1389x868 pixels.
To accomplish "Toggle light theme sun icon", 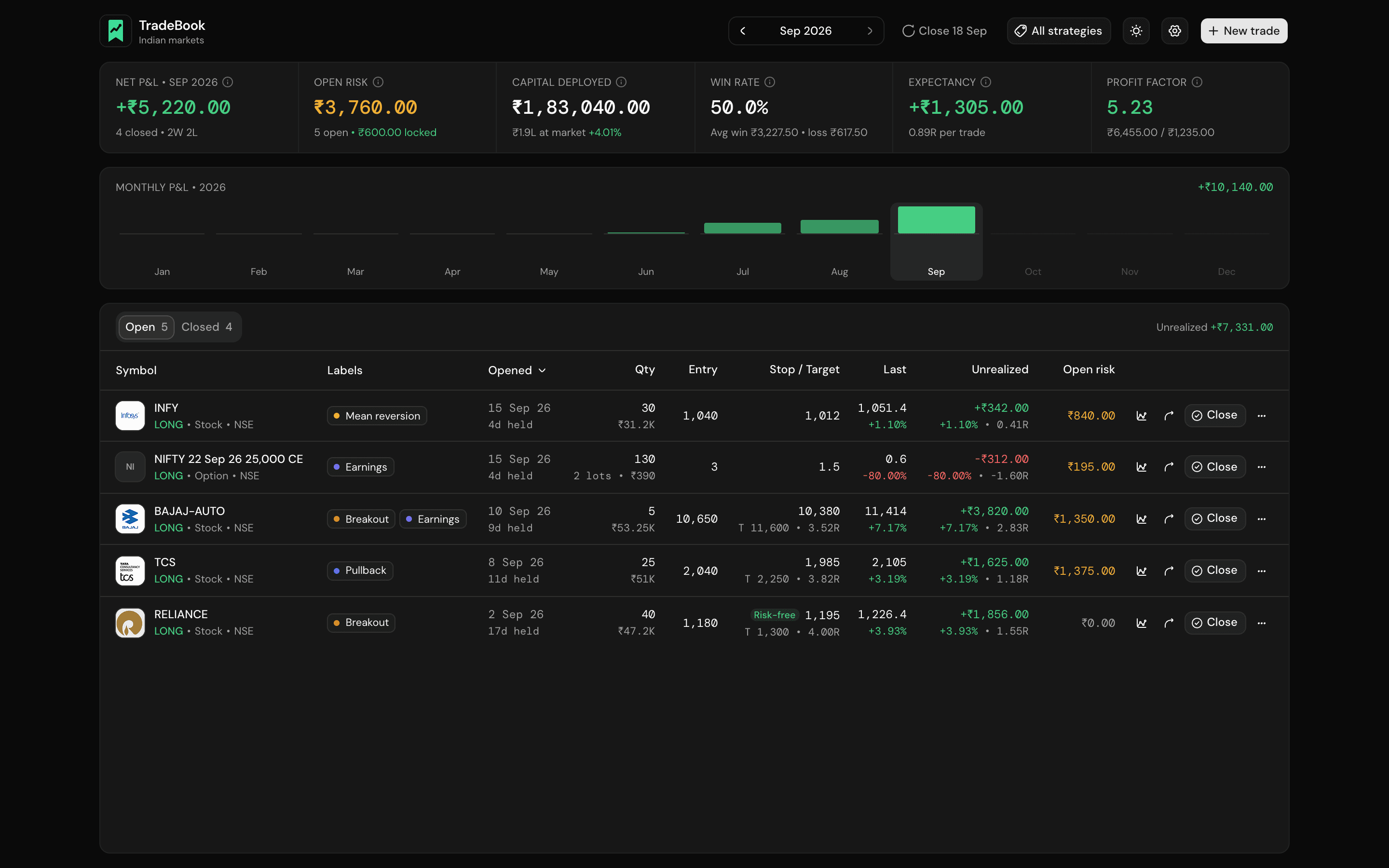I will point(1136,31).
